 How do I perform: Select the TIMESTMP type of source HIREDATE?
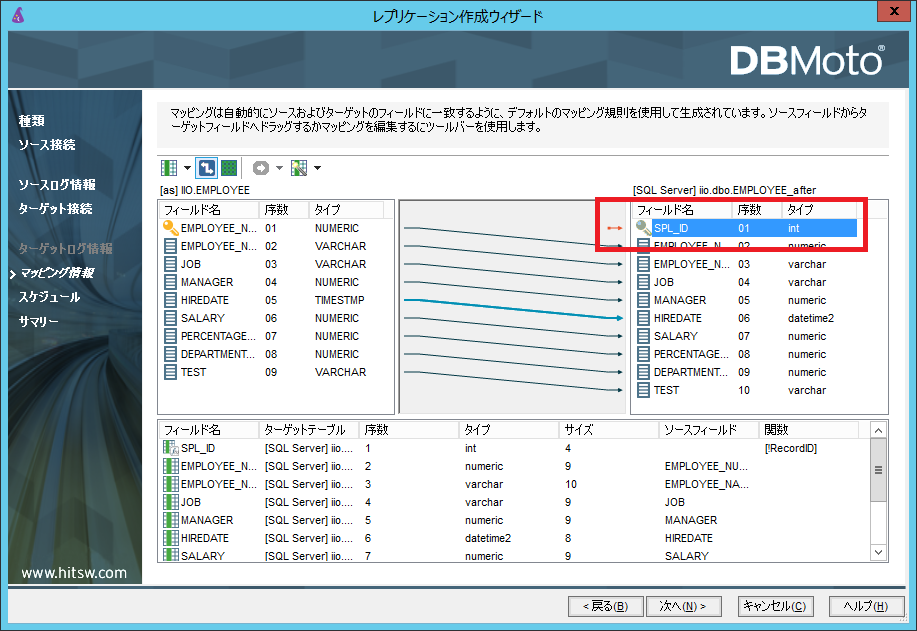(x=339, y=300)
